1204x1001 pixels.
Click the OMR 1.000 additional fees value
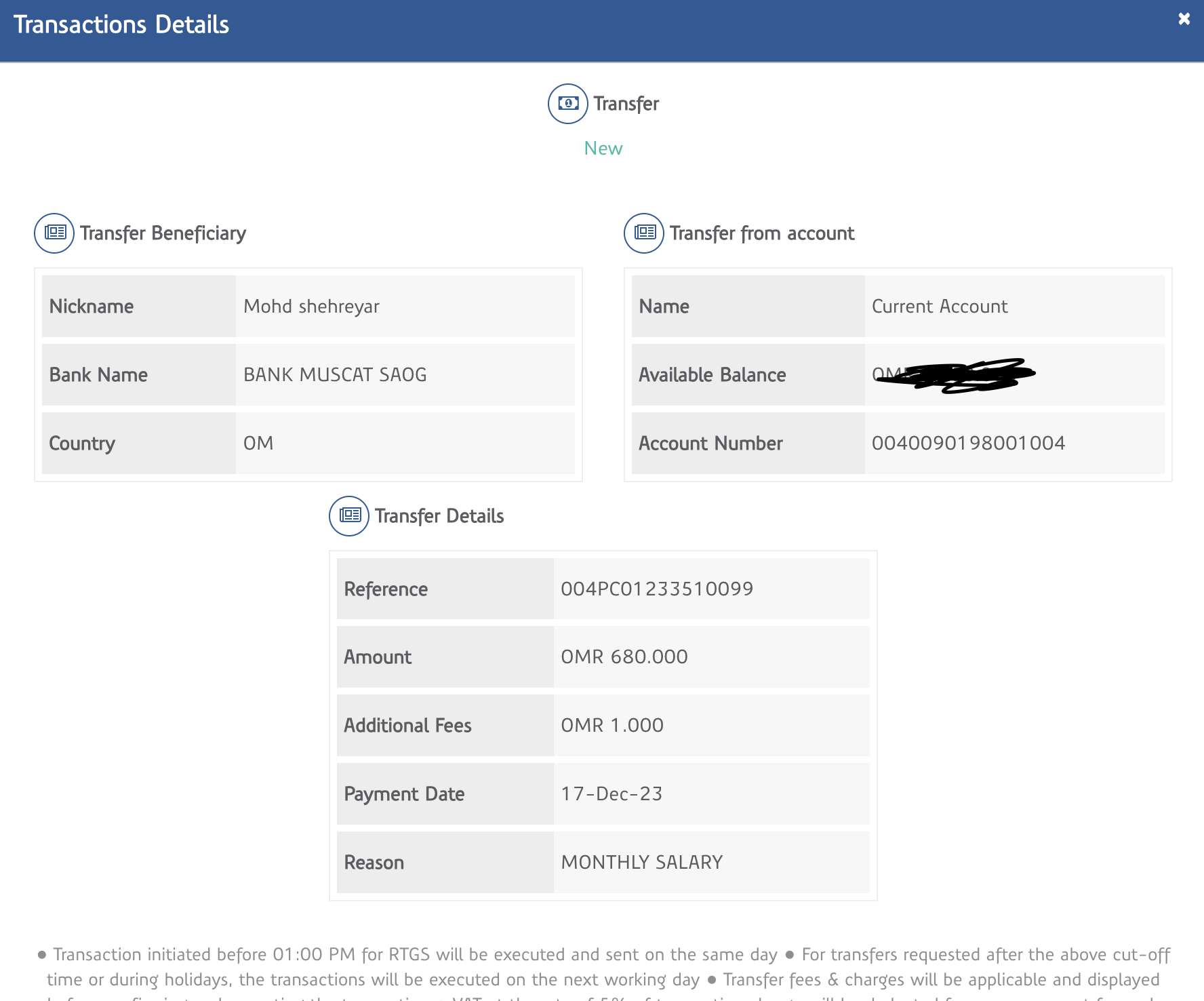(x=611, y=726)
